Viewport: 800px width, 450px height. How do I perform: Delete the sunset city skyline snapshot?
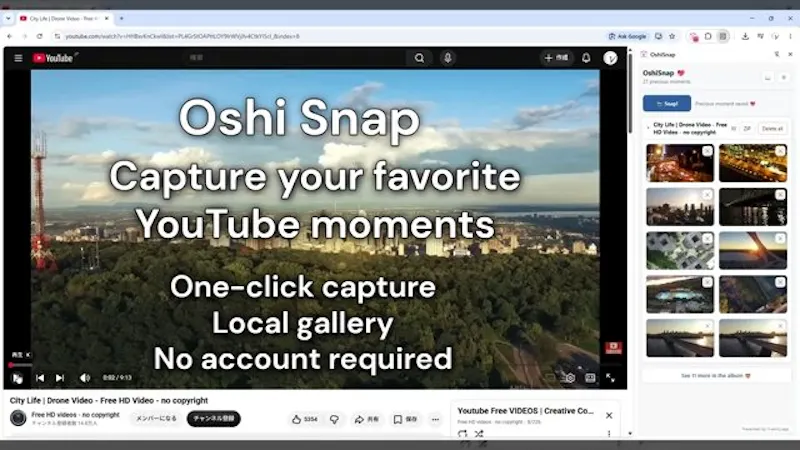pyautogui.click(x=707, y=195)
